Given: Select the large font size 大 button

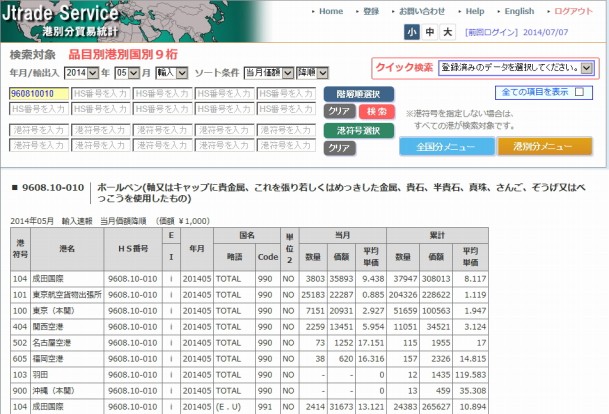Looking at the screenshot, I should (447, 32).
